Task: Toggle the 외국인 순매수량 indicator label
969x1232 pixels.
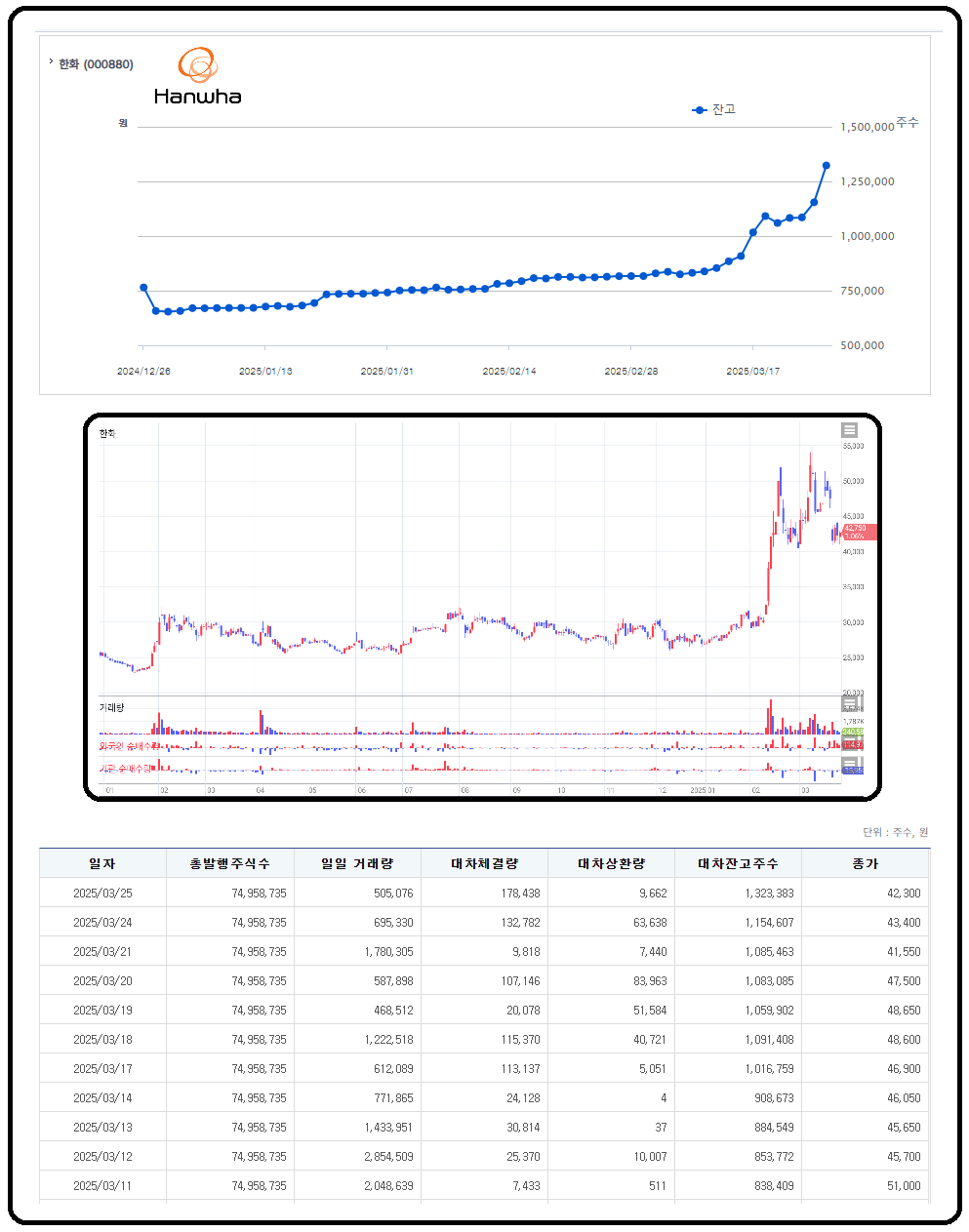Action: 124,746
